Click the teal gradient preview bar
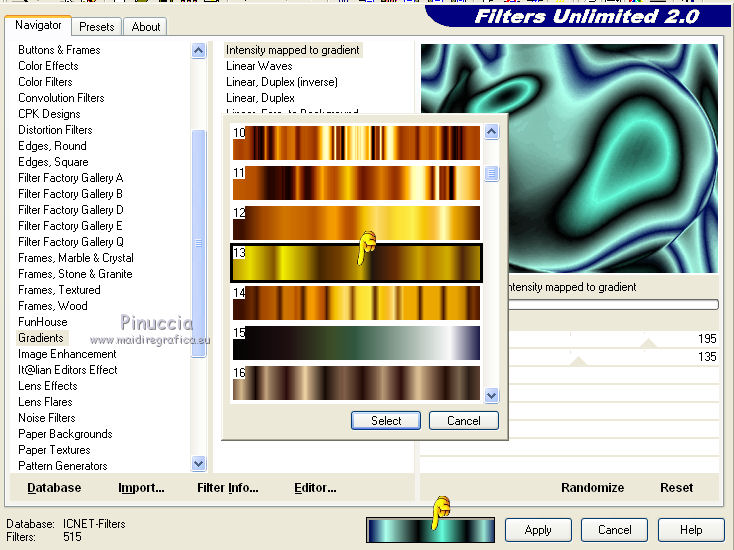 click(430, 530)
